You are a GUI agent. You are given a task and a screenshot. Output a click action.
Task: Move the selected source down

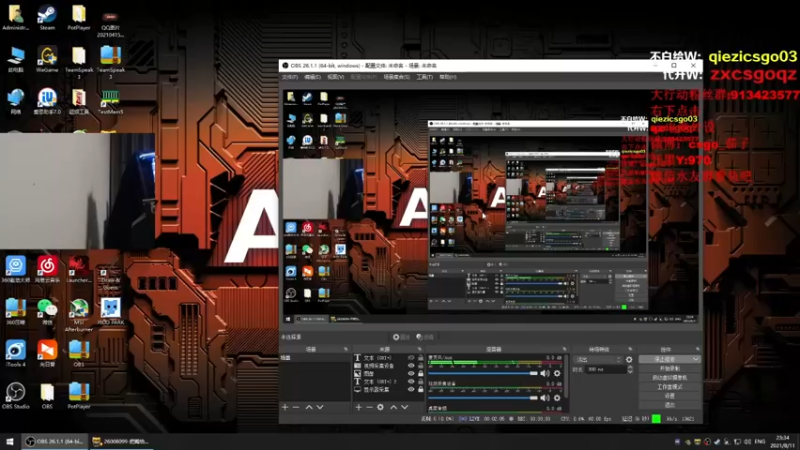[x=405, y=407]
